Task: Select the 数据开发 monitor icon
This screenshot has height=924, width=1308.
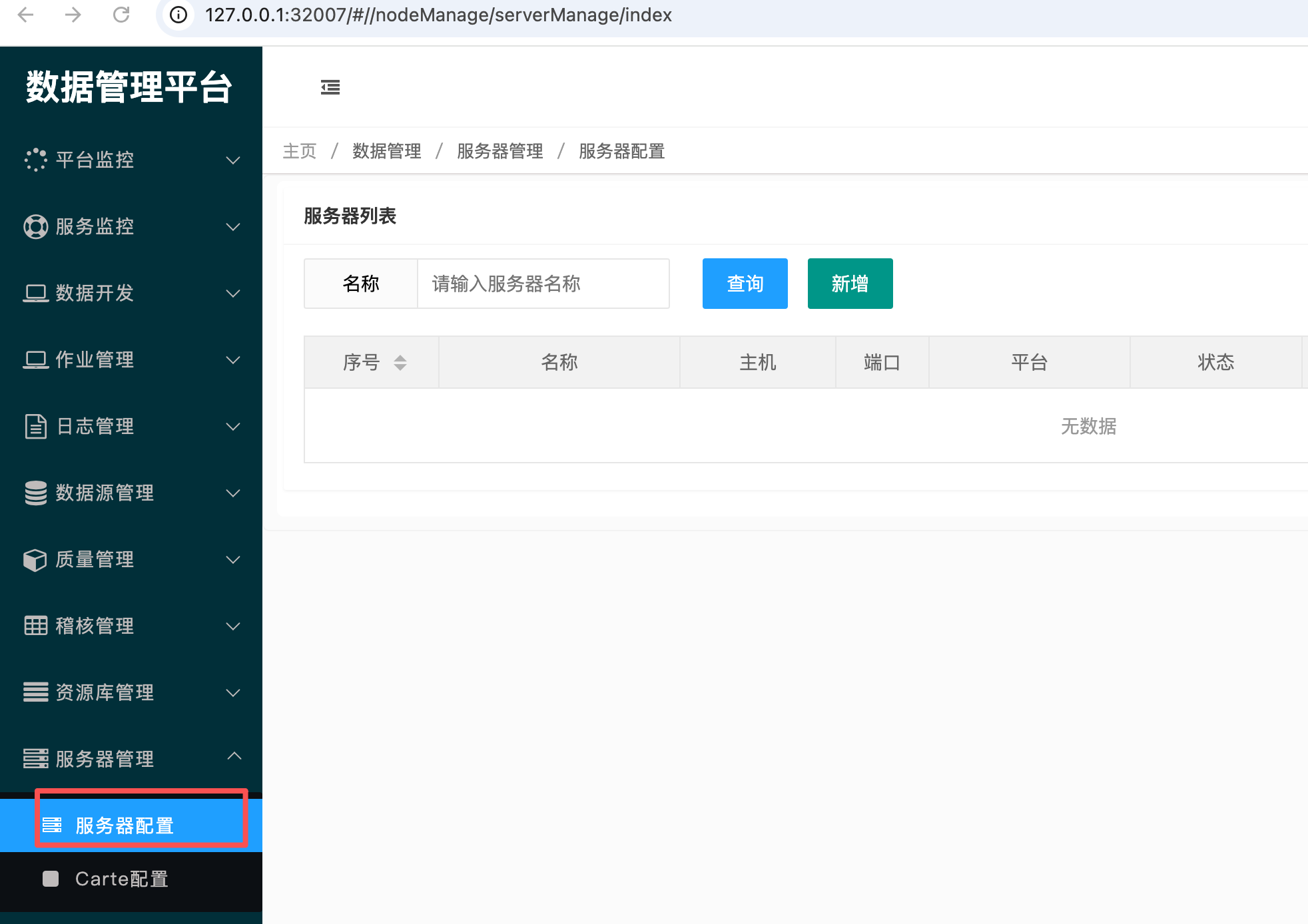Action: tap(35, 293)
